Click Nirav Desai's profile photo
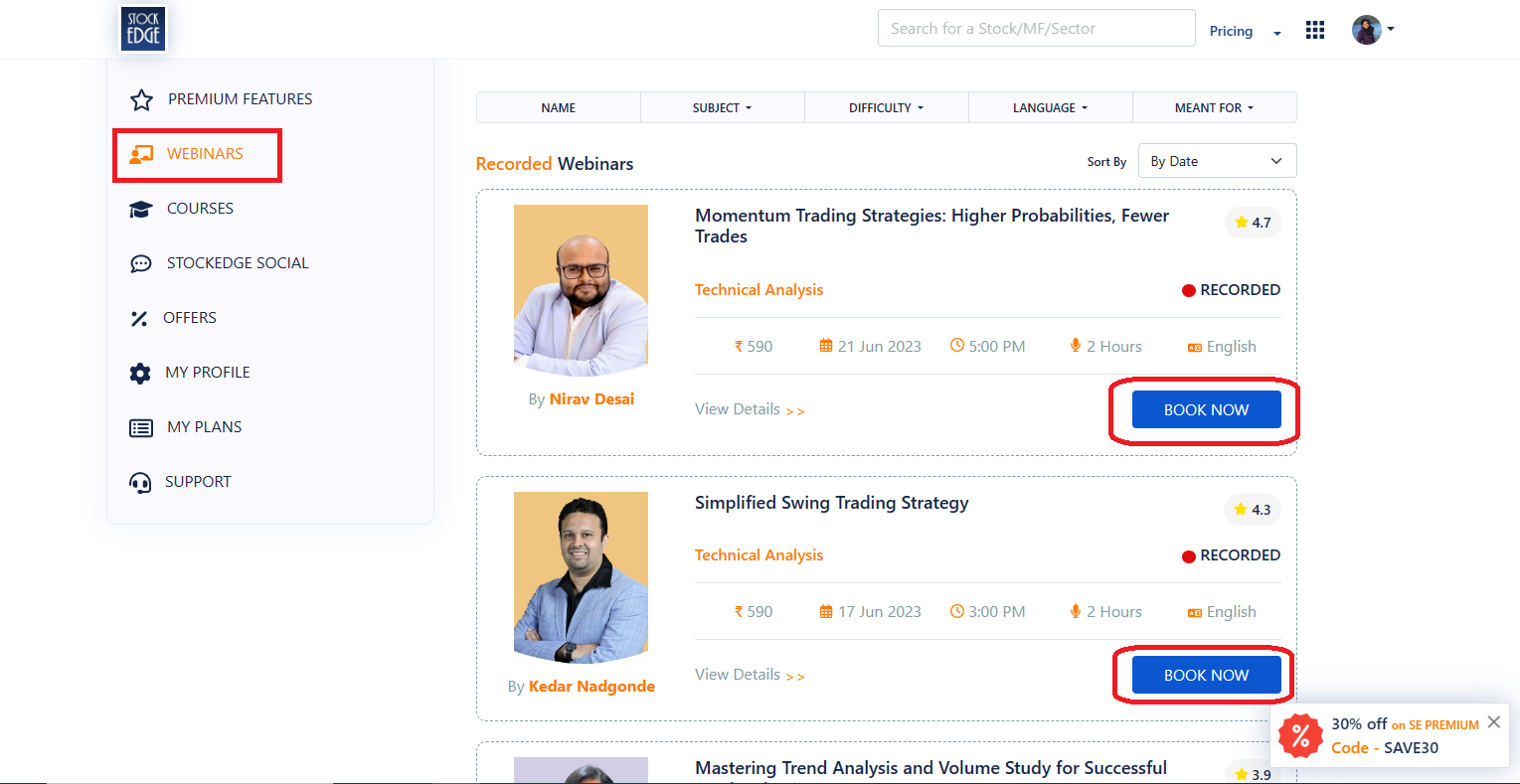 [x=581, y=290]
